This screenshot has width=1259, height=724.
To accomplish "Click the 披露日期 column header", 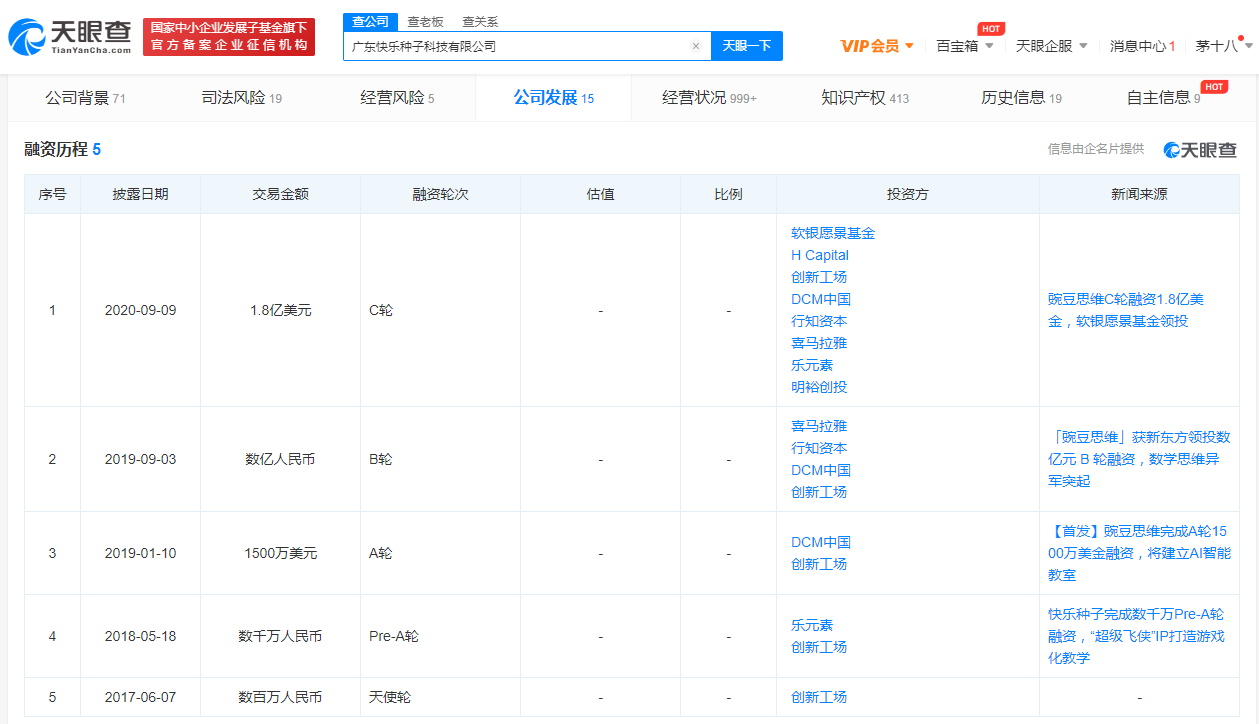I will [x=140, y=194].
